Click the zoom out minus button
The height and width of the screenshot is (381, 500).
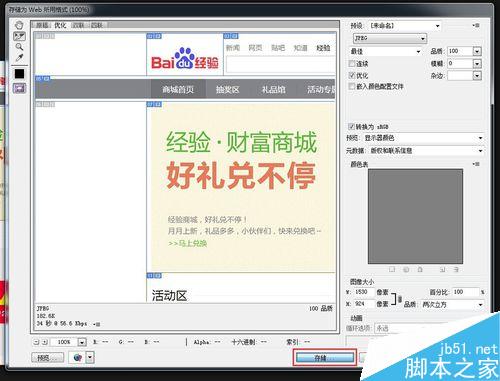36,342
